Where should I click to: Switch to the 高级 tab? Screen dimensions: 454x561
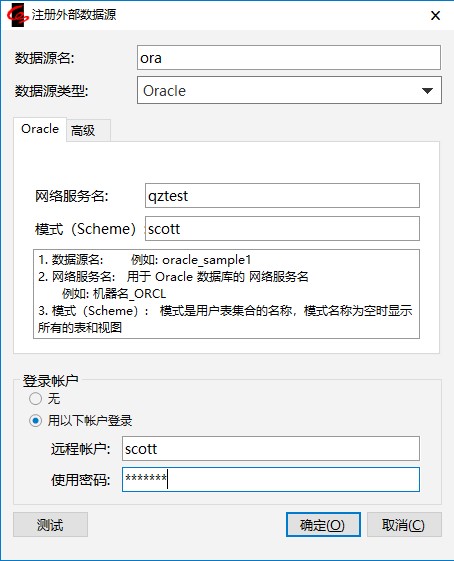pos(88,131)
